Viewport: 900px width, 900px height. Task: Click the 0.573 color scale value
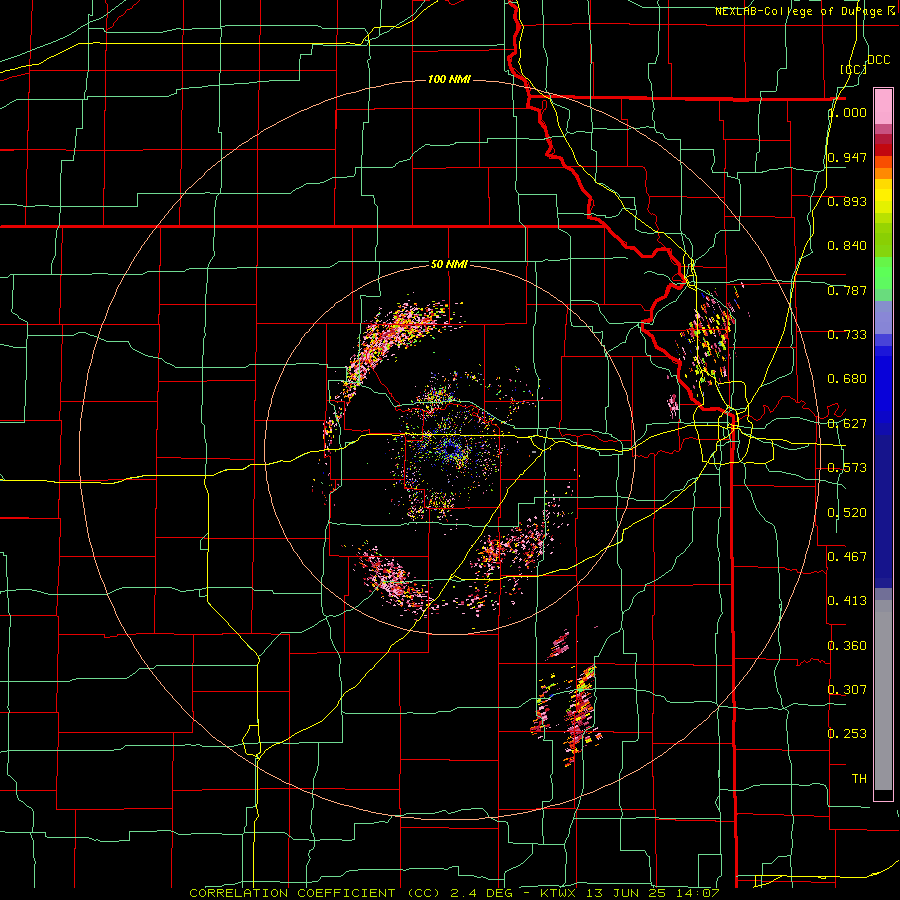click(x=847, y=468)
